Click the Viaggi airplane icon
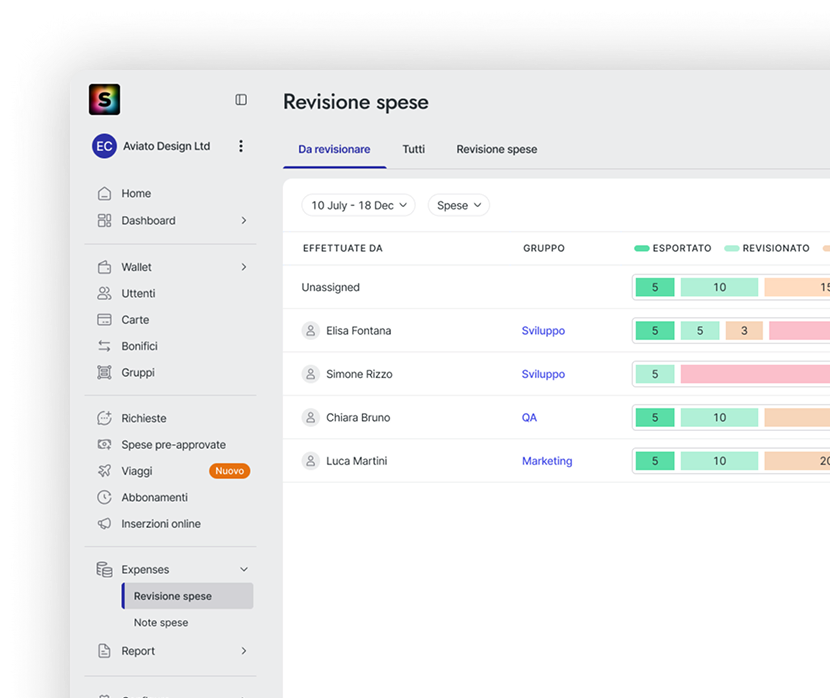The height and width of the screenshot is (698, 830). (104, 471)
